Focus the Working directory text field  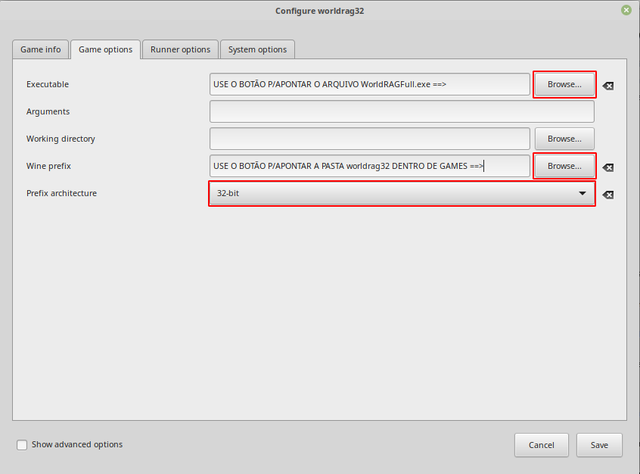[370, 139]
